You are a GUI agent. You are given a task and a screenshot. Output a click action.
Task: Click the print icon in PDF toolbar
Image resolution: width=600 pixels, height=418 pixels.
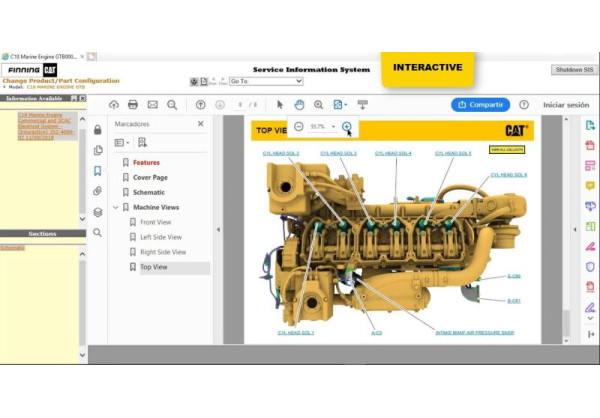(133, 105)
